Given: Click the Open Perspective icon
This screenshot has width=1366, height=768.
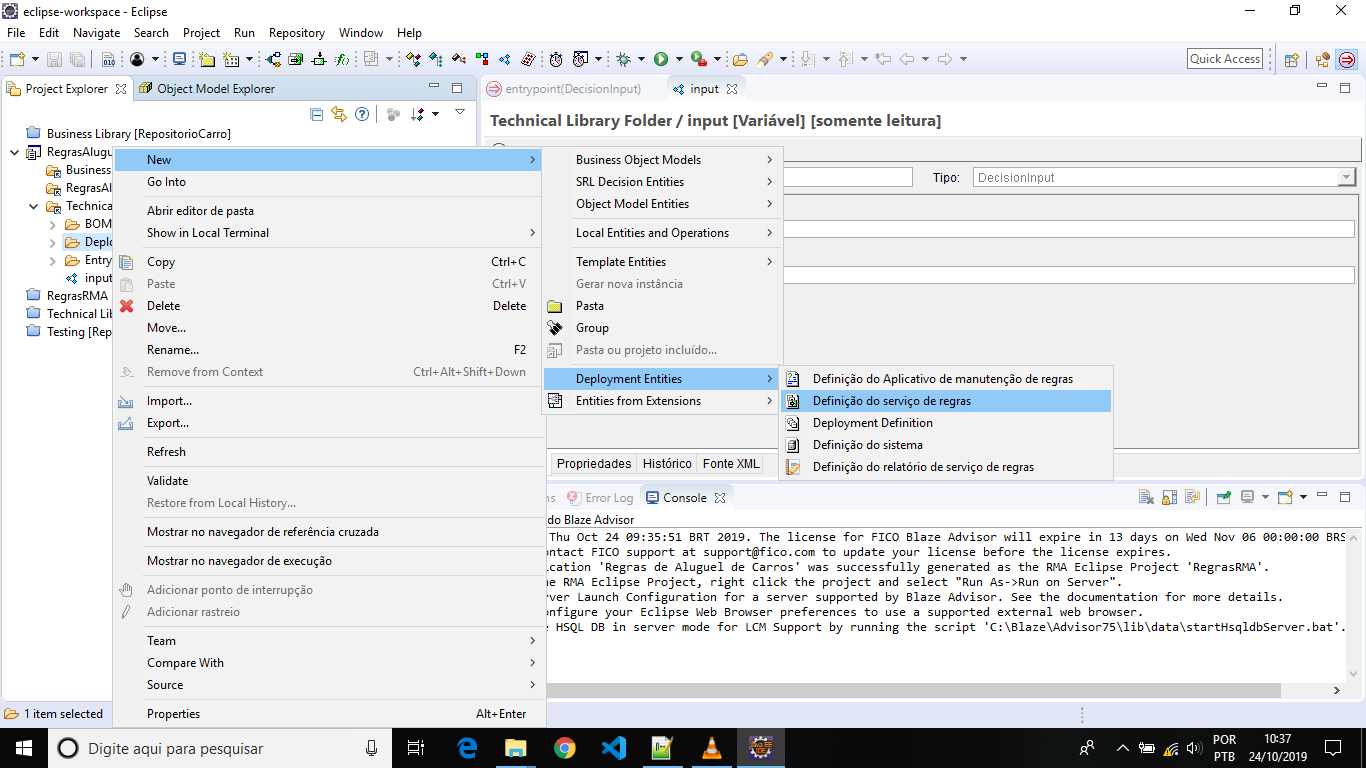Looking at the screenshot, I should coord(1291,59).
